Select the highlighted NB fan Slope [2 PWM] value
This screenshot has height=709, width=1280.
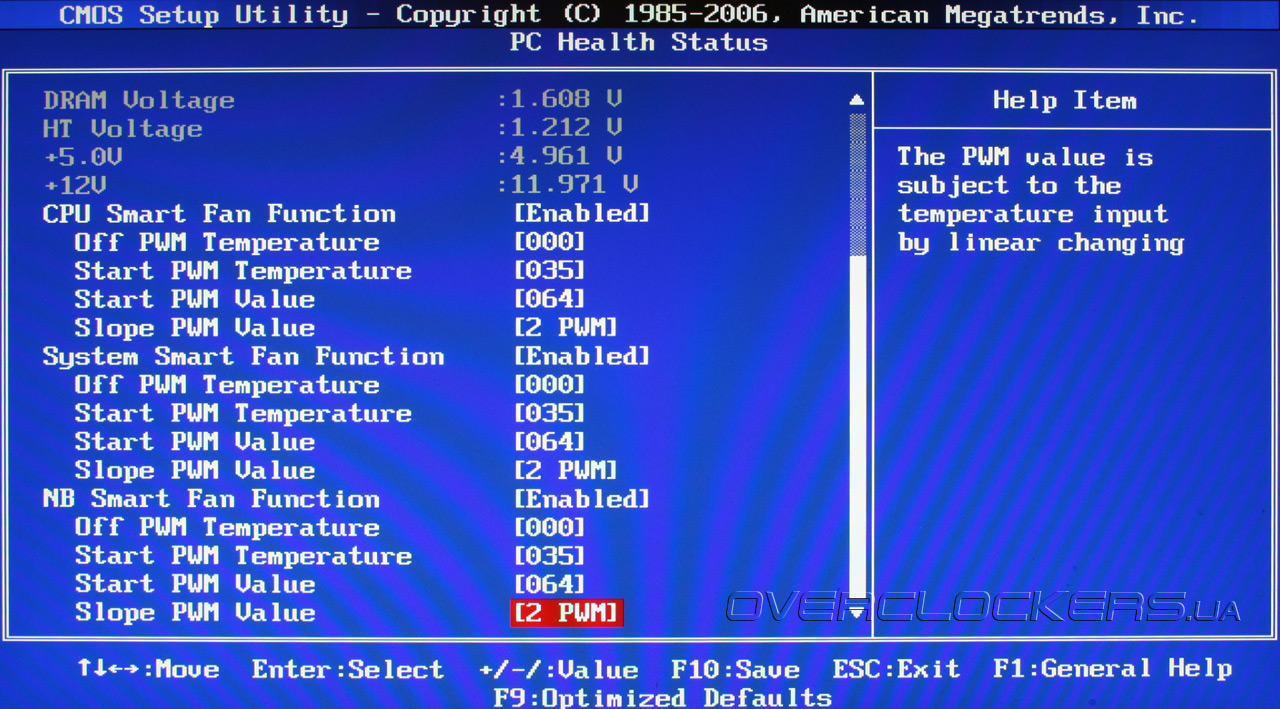click(566, 612)
